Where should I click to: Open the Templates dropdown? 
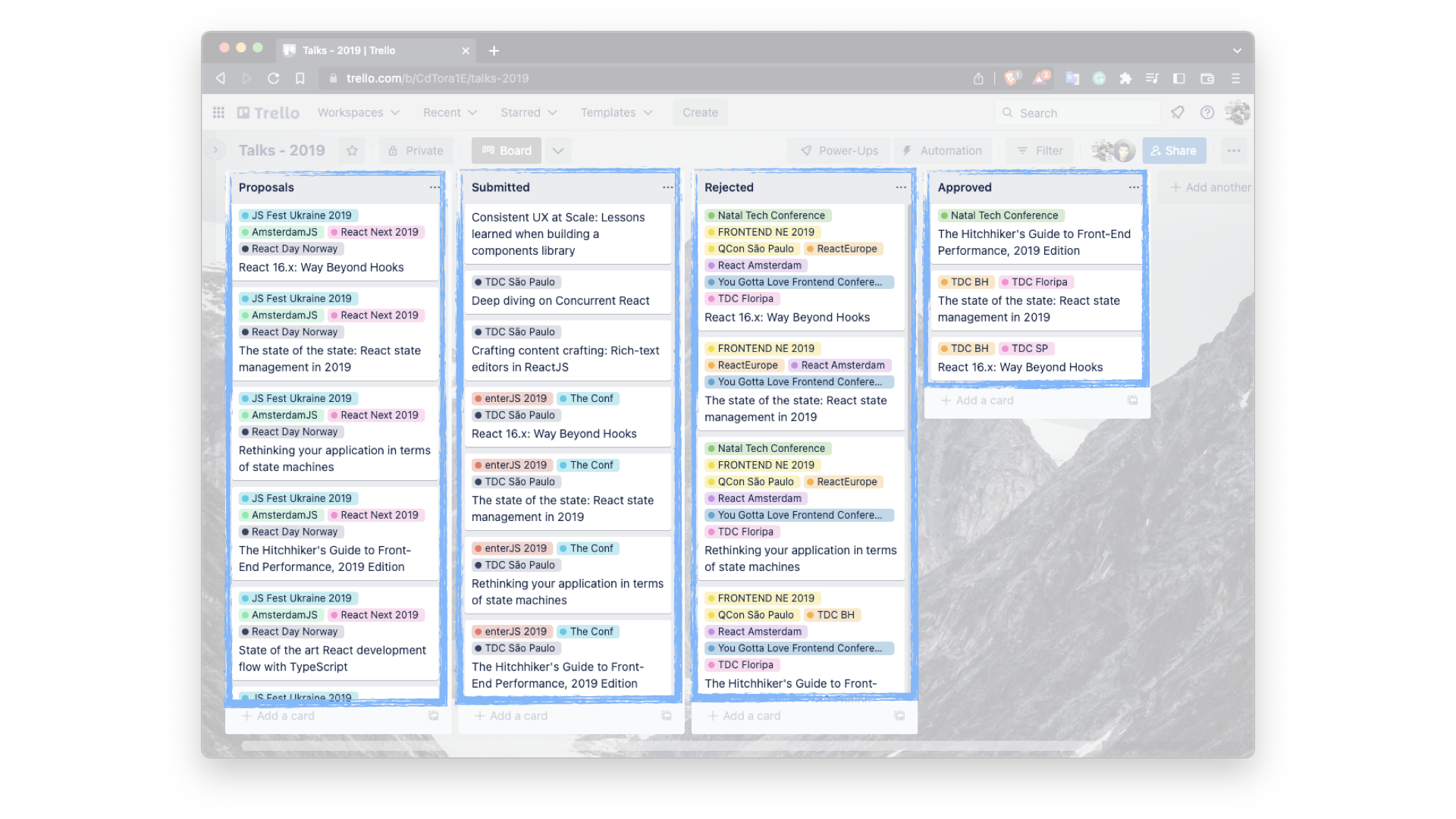tap(617, 113)
